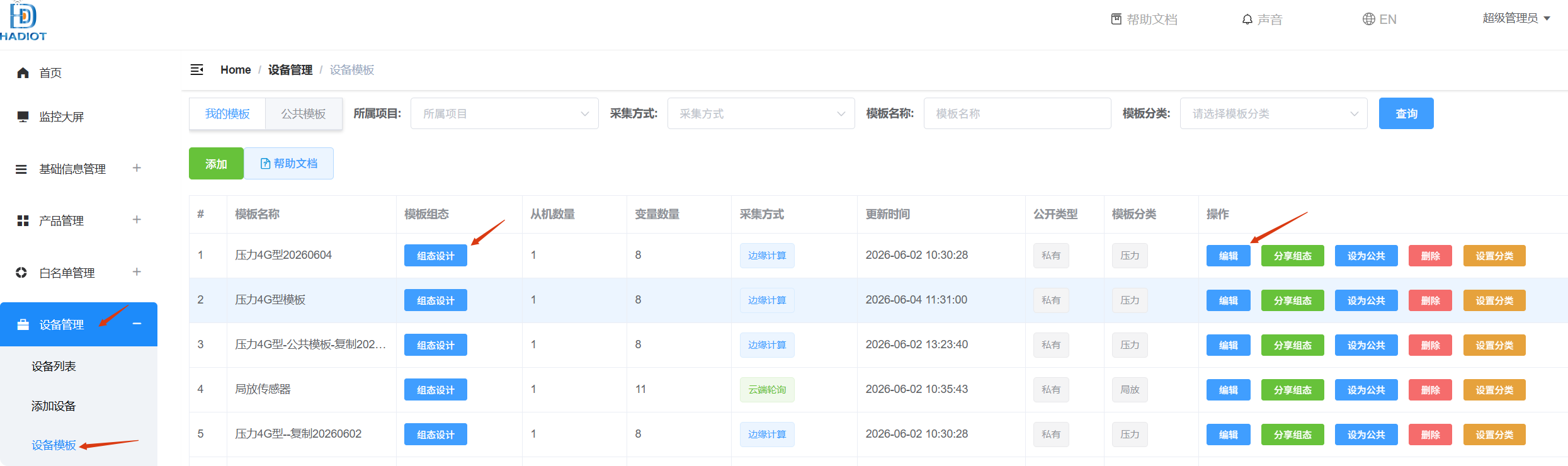Click 编辑 for 压力4G型20260604

[x=1229, y=256]
